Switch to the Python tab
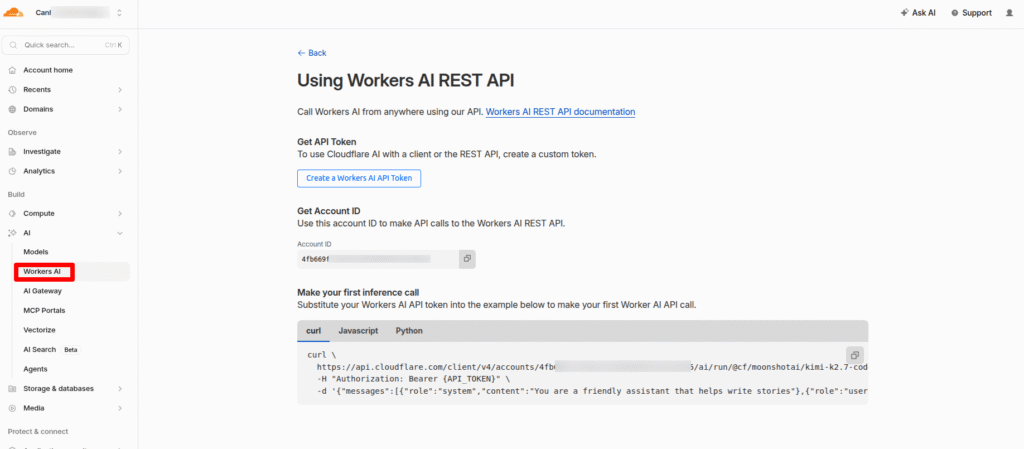1024x449 pixels. [x=409, y=331]
